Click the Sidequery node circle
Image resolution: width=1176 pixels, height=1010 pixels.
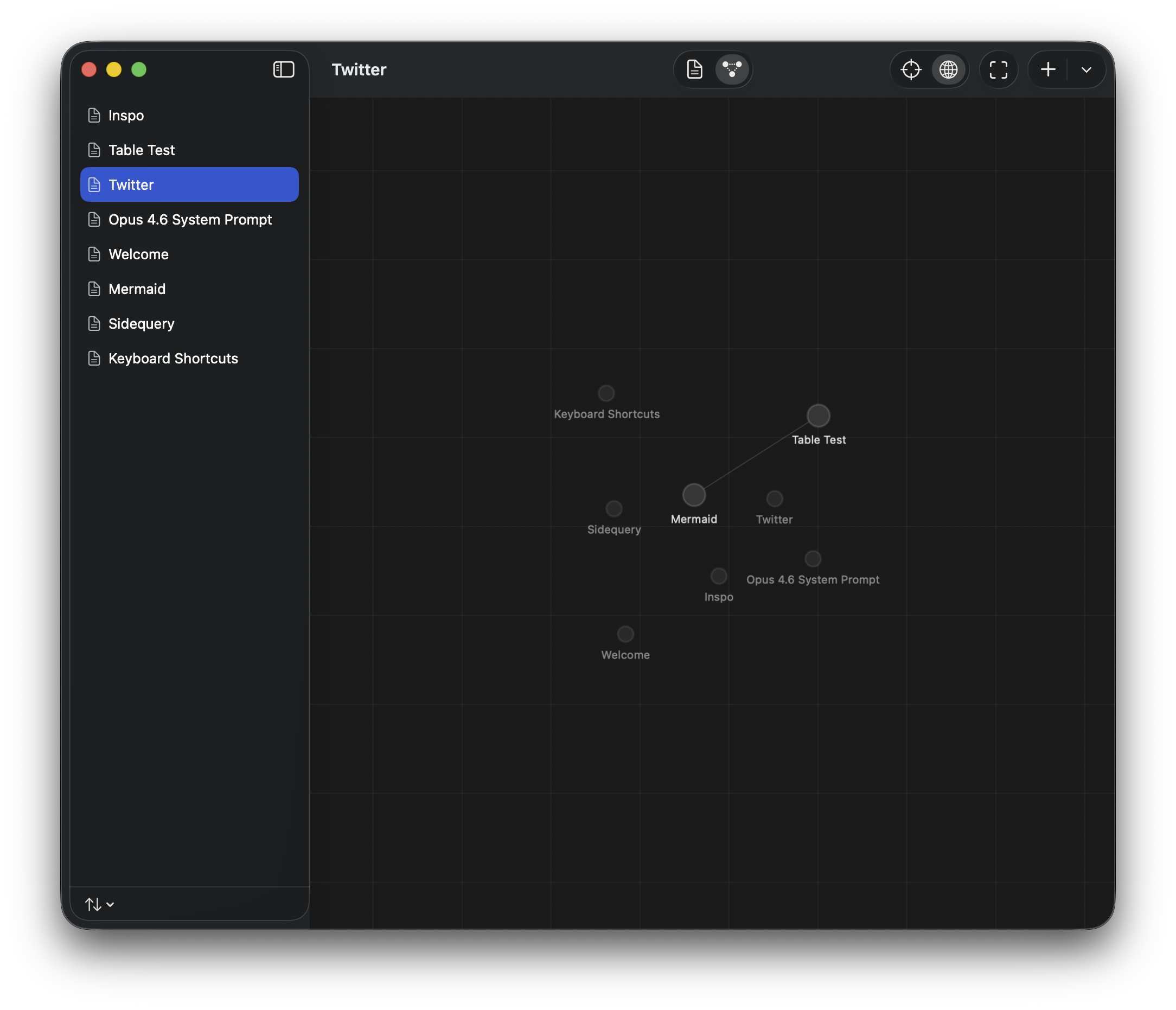click(x=613, y=508)
